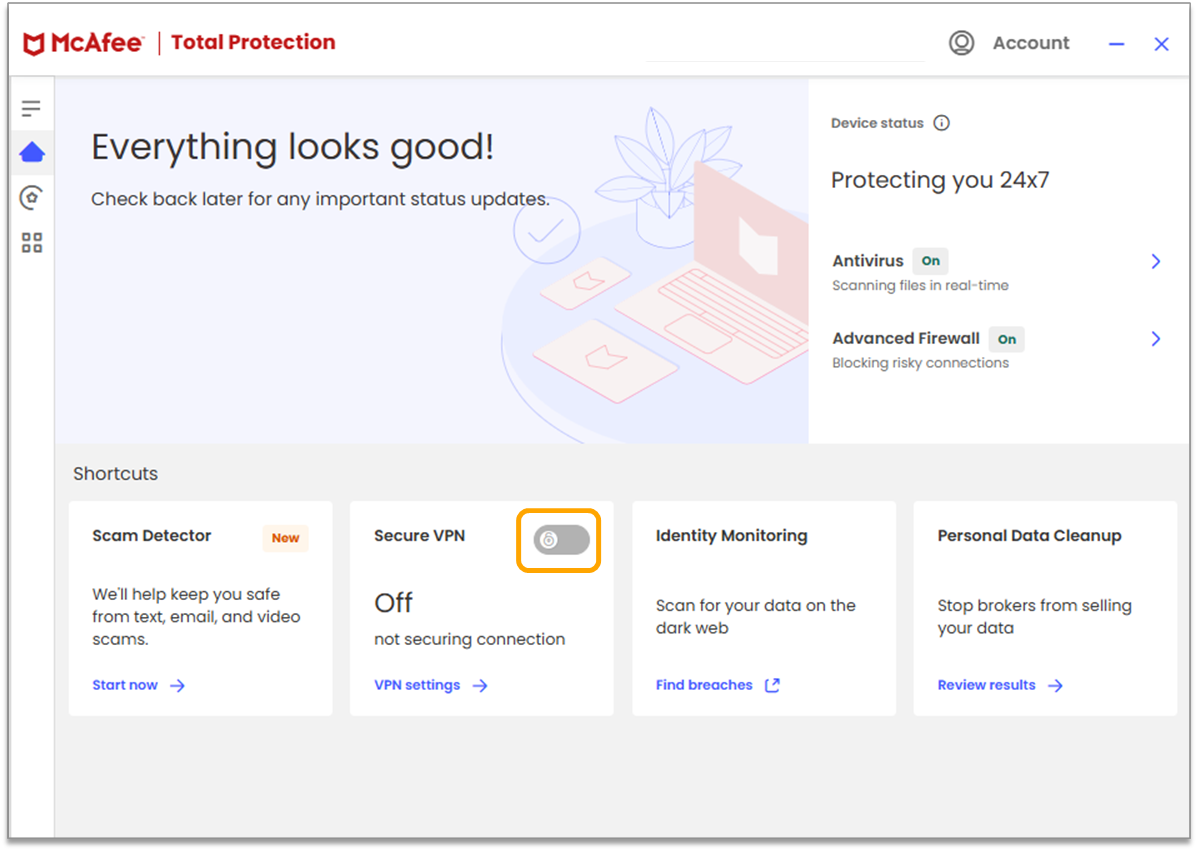Select the Identity Monitoring card title

pos(731,536)
